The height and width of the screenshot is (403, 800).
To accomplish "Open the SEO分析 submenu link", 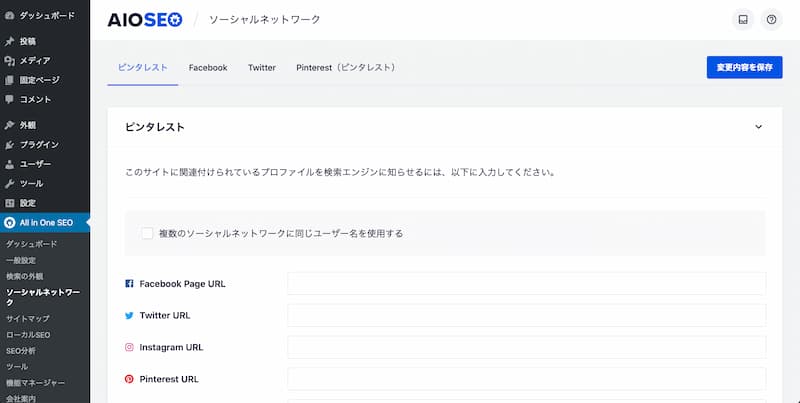I will click(21, 351).
